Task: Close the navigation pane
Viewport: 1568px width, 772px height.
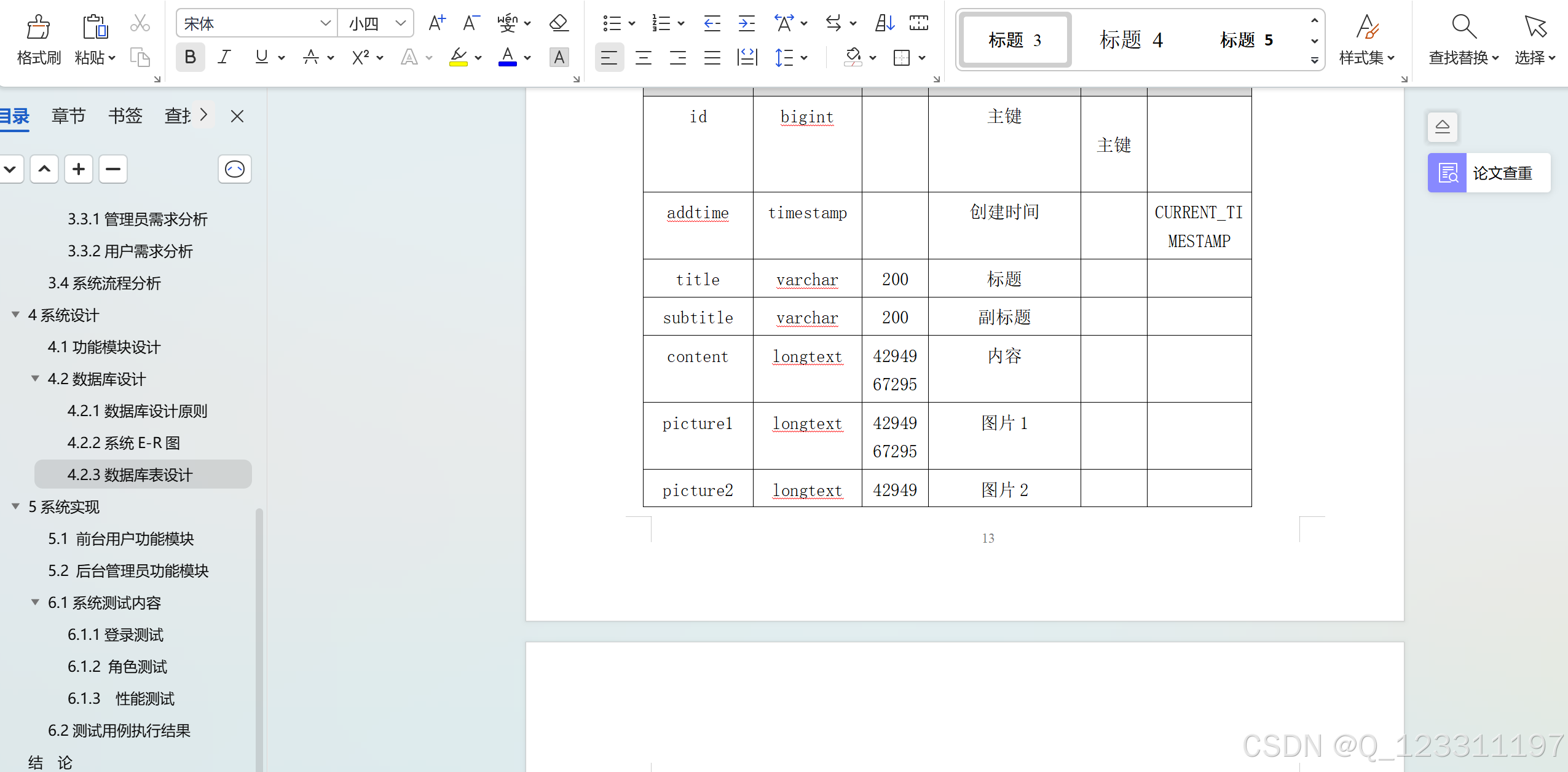Action: [x=237, y=116]
